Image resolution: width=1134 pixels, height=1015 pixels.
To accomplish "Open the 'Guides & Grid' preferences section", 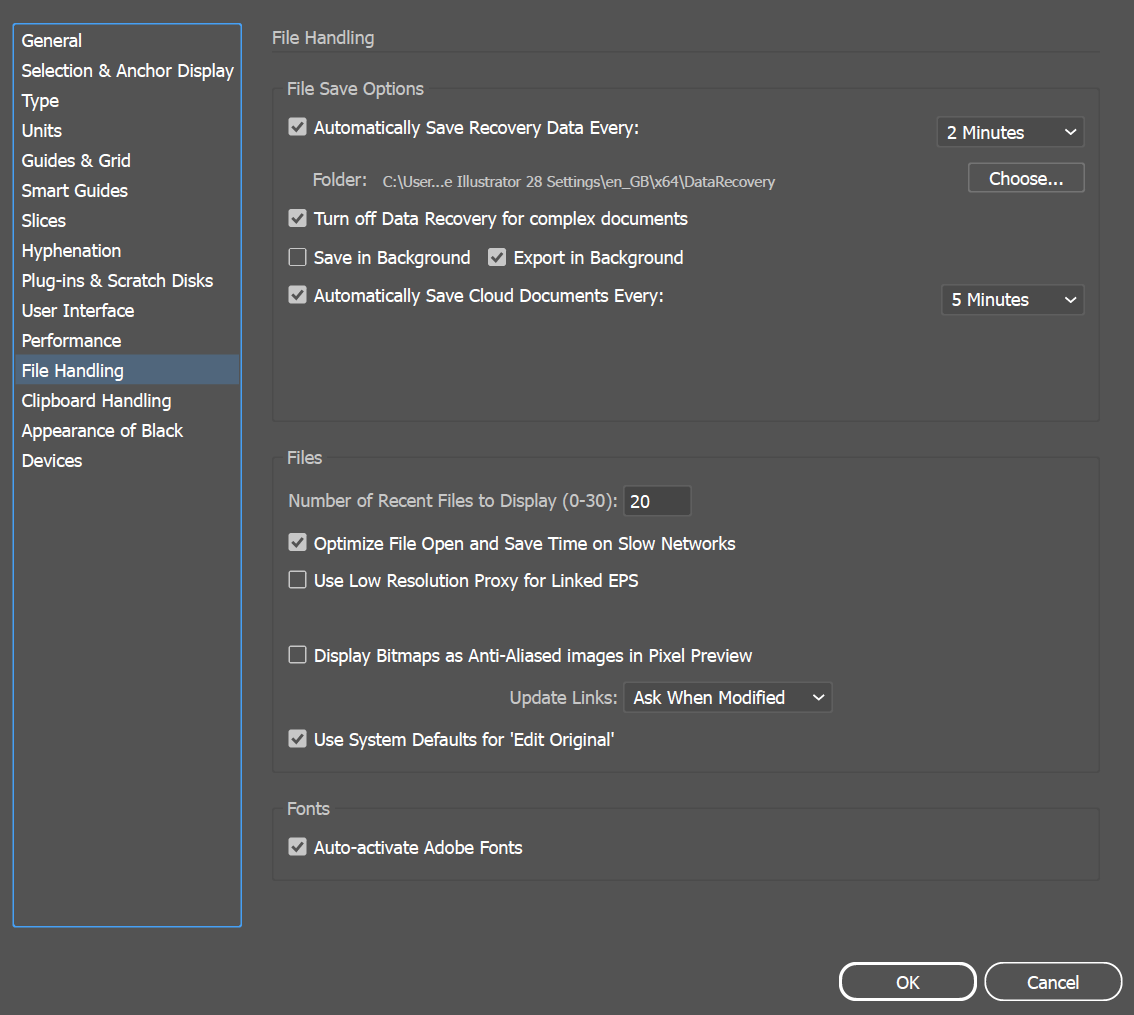I will tap(76, 160).
